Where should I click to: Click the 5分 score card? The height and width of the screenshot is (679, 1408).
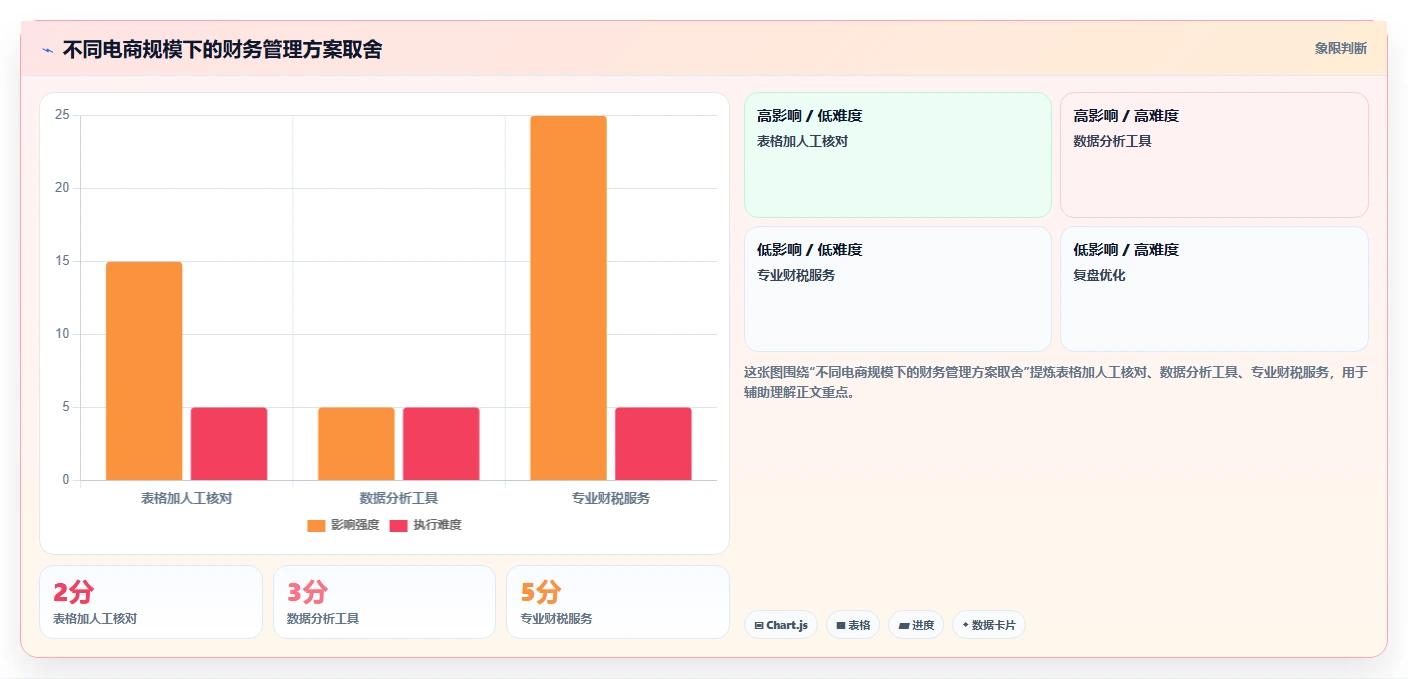[x=618, y=602]
